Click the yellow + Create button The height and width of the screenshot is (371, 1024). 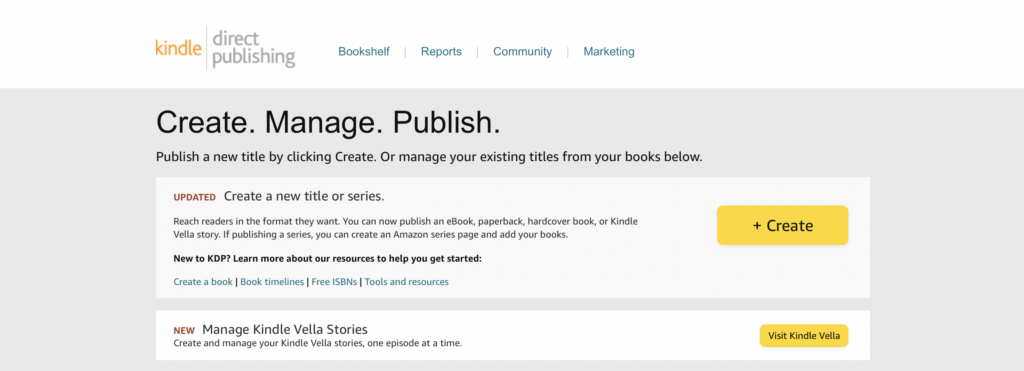(782, 225)
